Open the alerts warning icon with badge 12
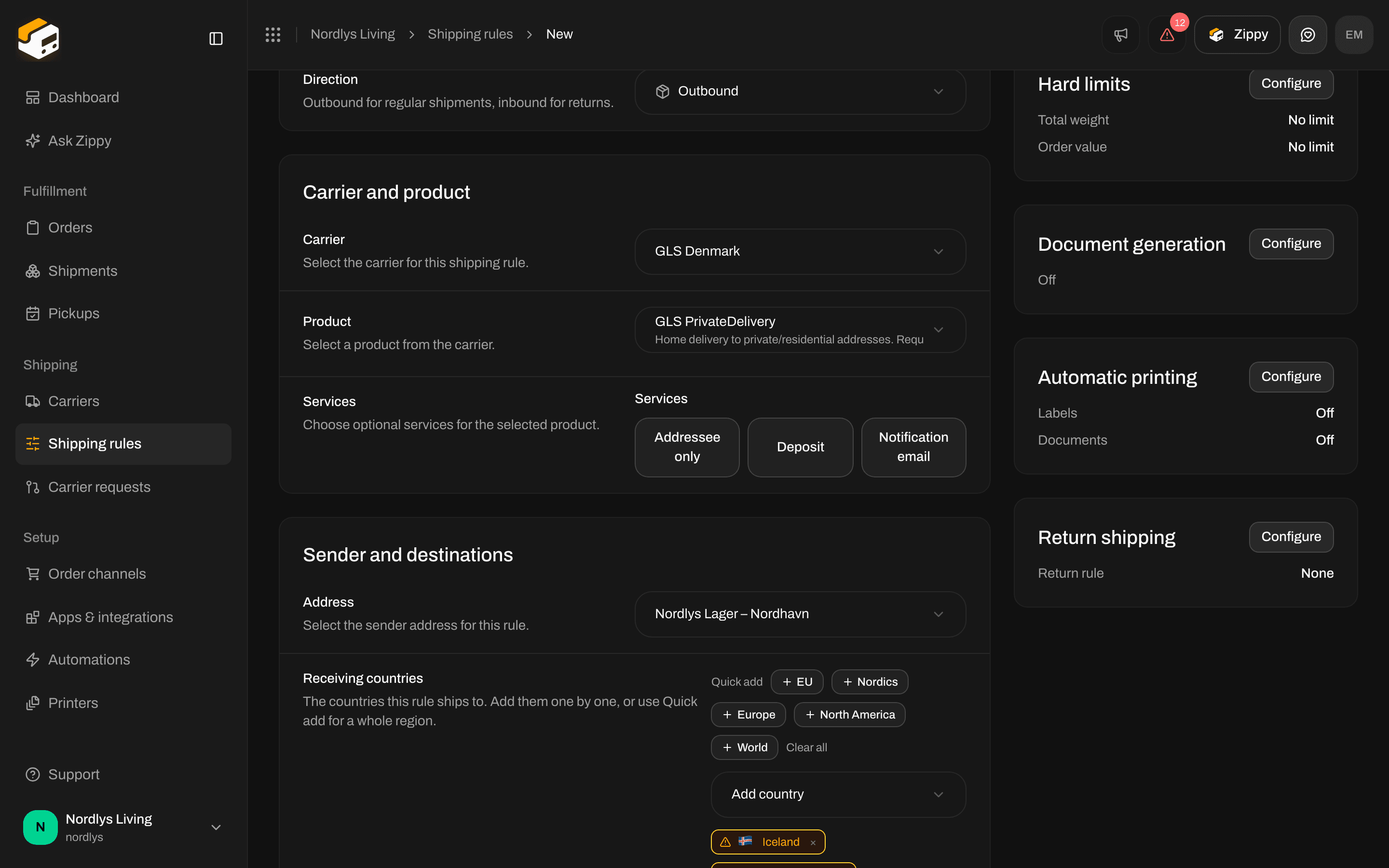Screen dimensions: 1389x868 click(1167, 34)
